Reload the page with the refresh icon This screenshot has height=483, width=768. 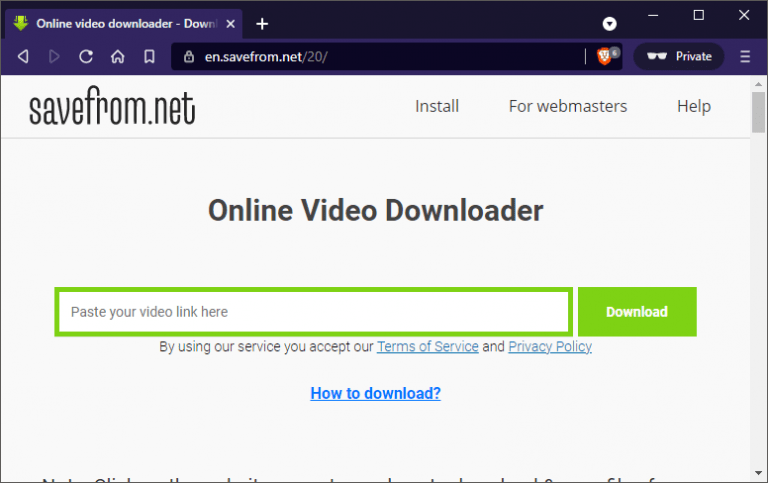click(86, 57)
